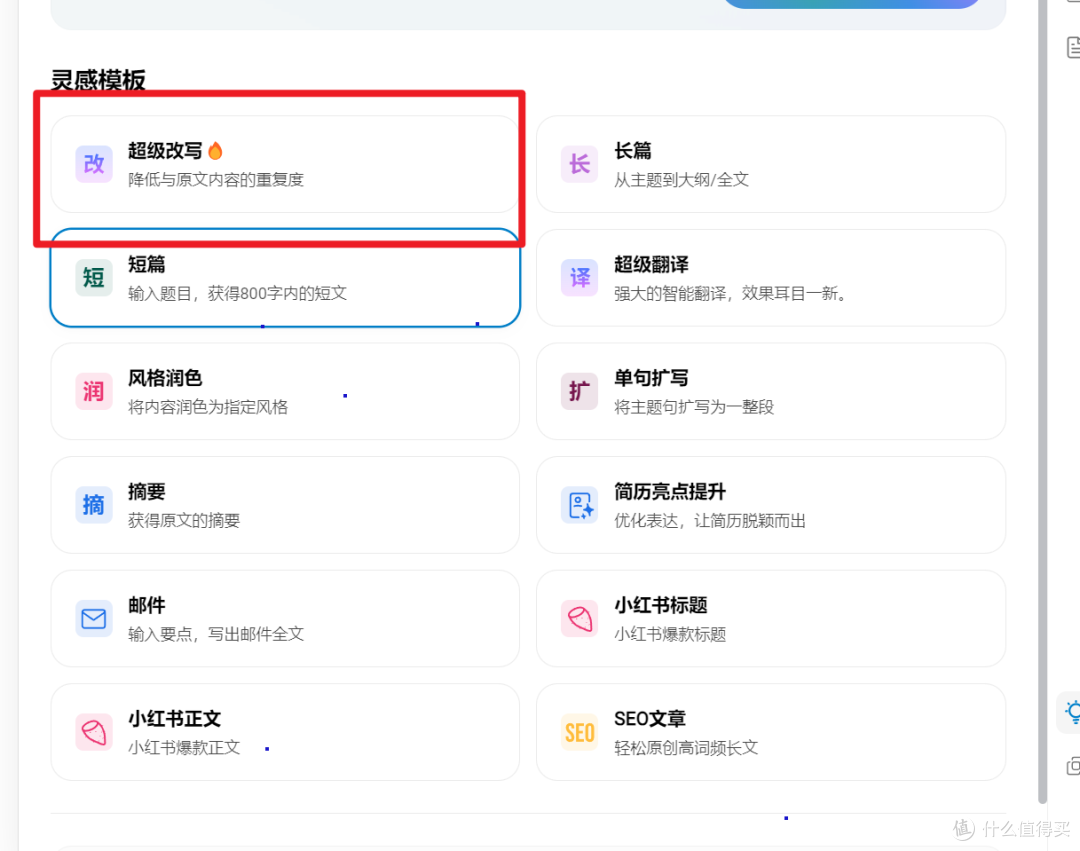Click the text 强大的智能翻译，效果耳目一新。
The height and width of the screenshot is (851, 1080).
pyautogui.click(x=731, y=293)
